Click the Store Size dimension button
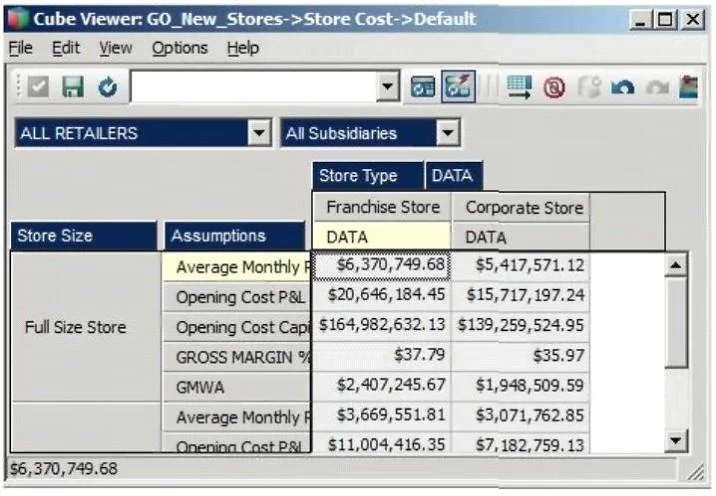 pos(84,236)
